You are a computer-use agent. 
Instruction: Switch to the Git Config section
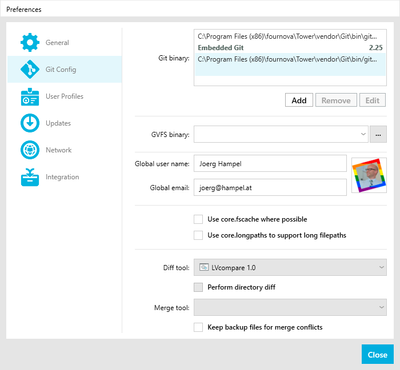pos(65,69)
